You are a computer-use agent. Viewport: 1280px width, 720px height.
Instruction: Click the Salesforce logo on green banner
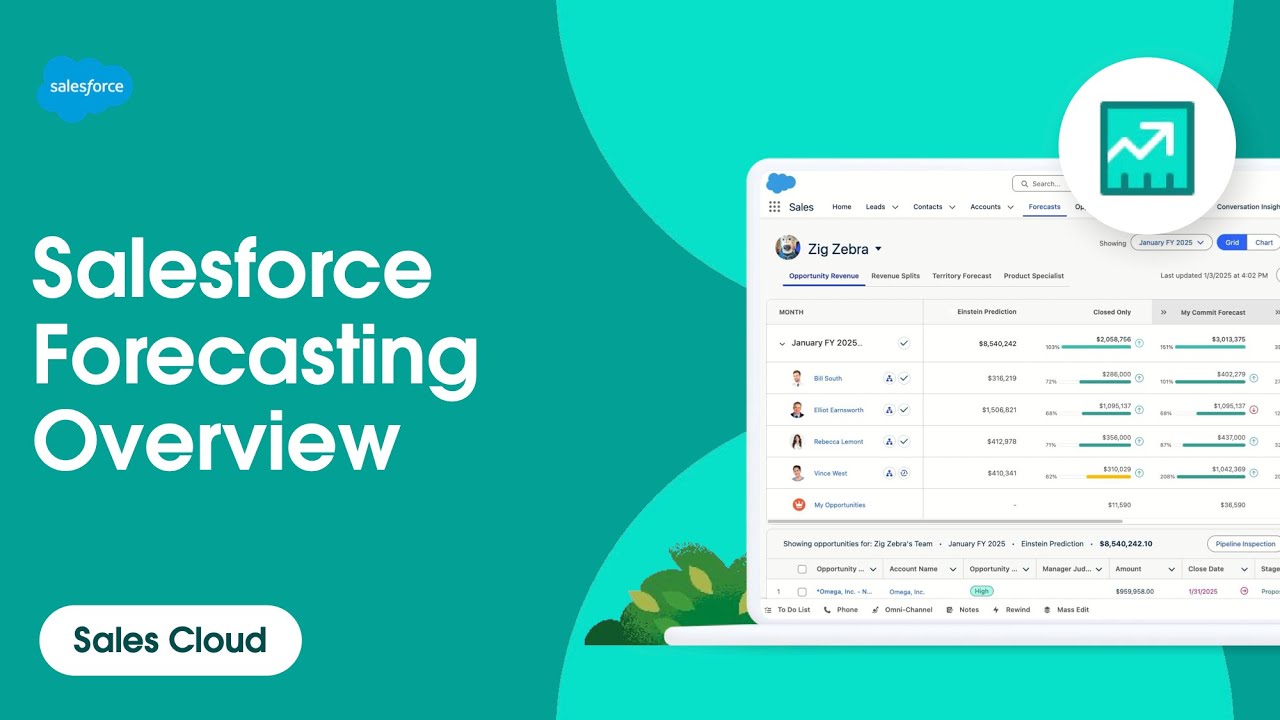pyautogui.click(x=85, y=89)
